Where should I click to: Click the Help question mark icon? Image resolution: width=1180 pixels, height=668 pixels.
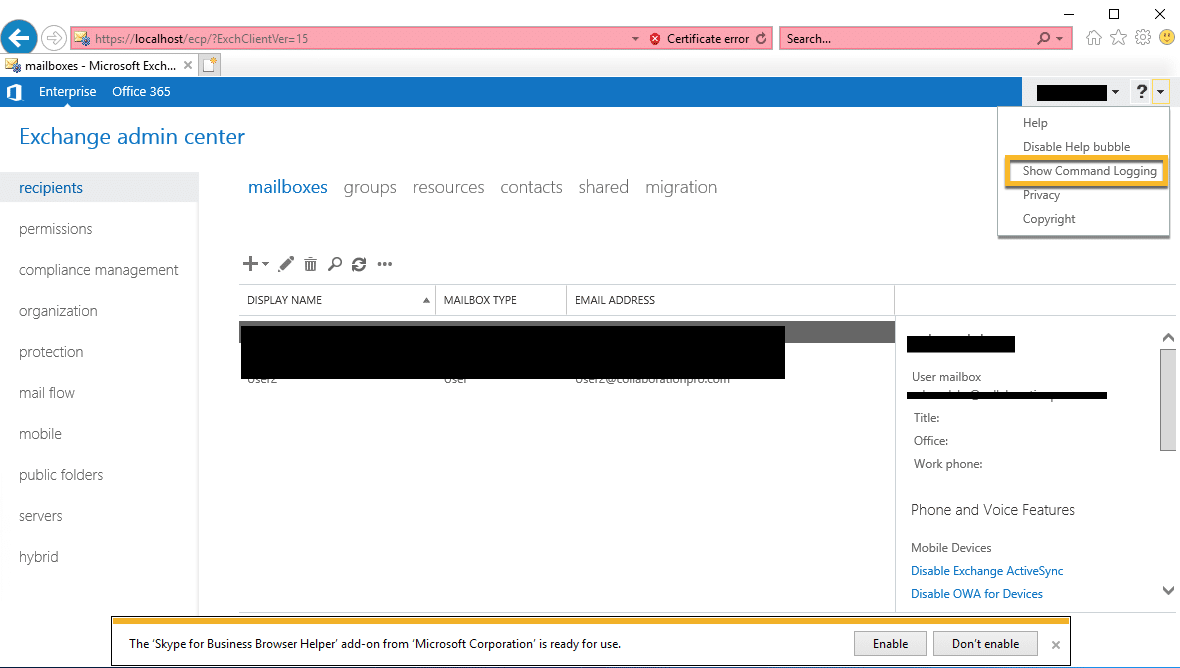pyautogui.click(x=1141, y=91)
